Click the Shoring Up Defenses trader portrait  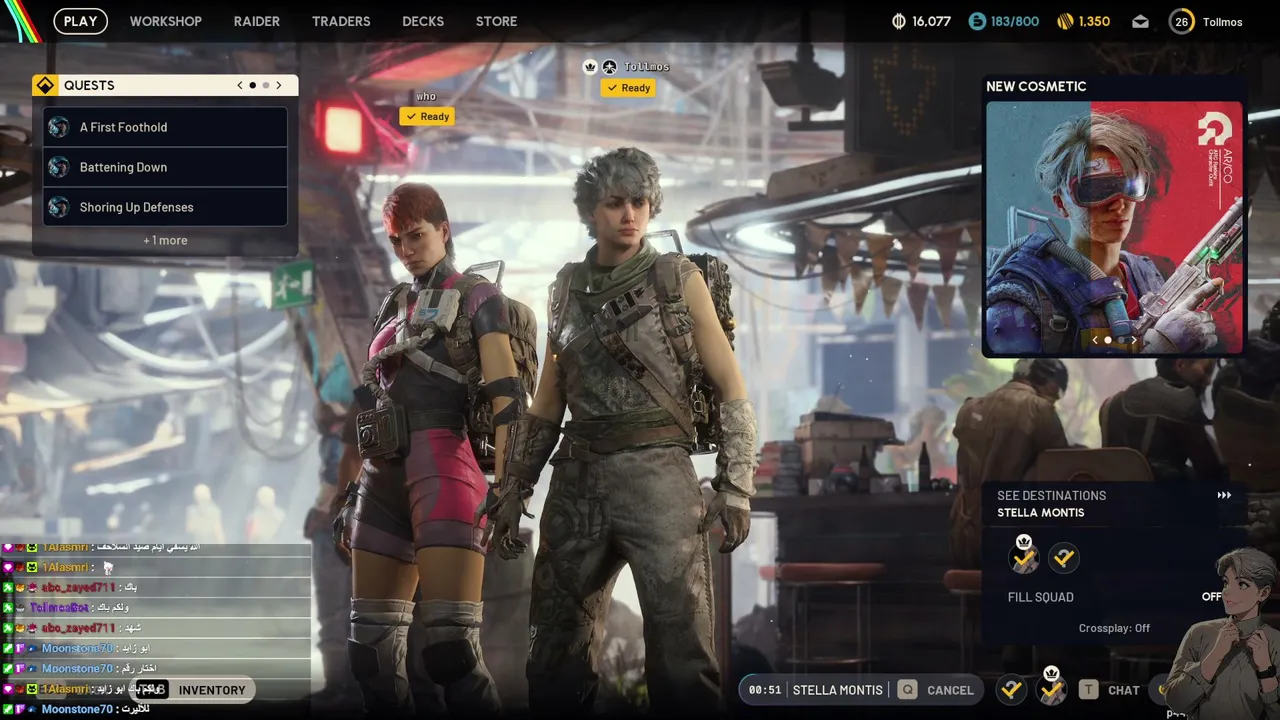[x=59, y=207]
